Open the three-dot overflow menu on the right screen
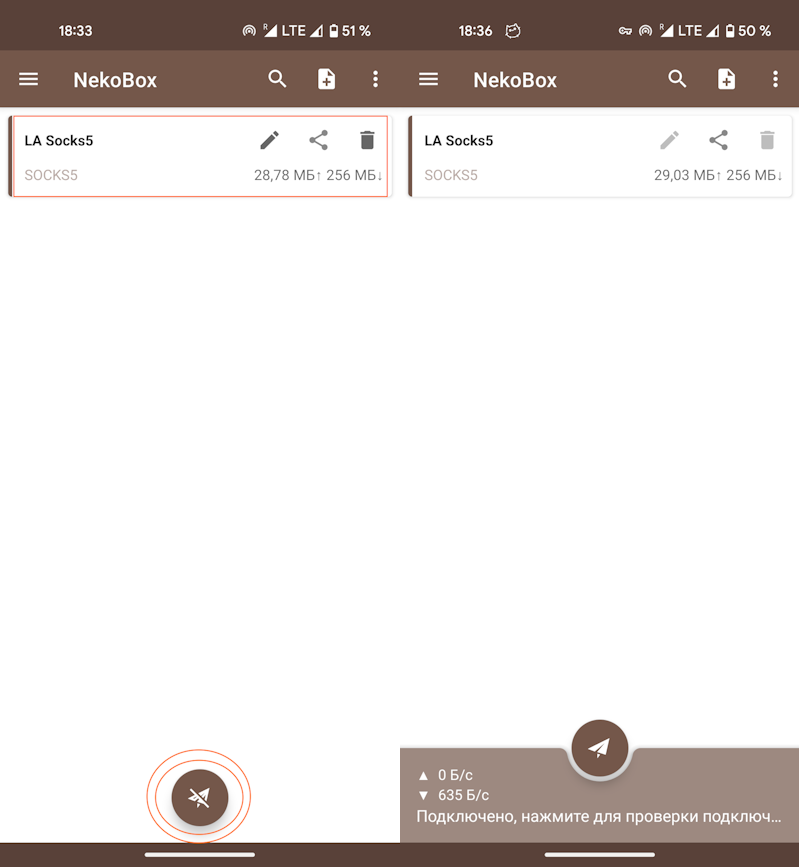Image resolution: width=800 pixels, height=867 pixels. [775, 80]
